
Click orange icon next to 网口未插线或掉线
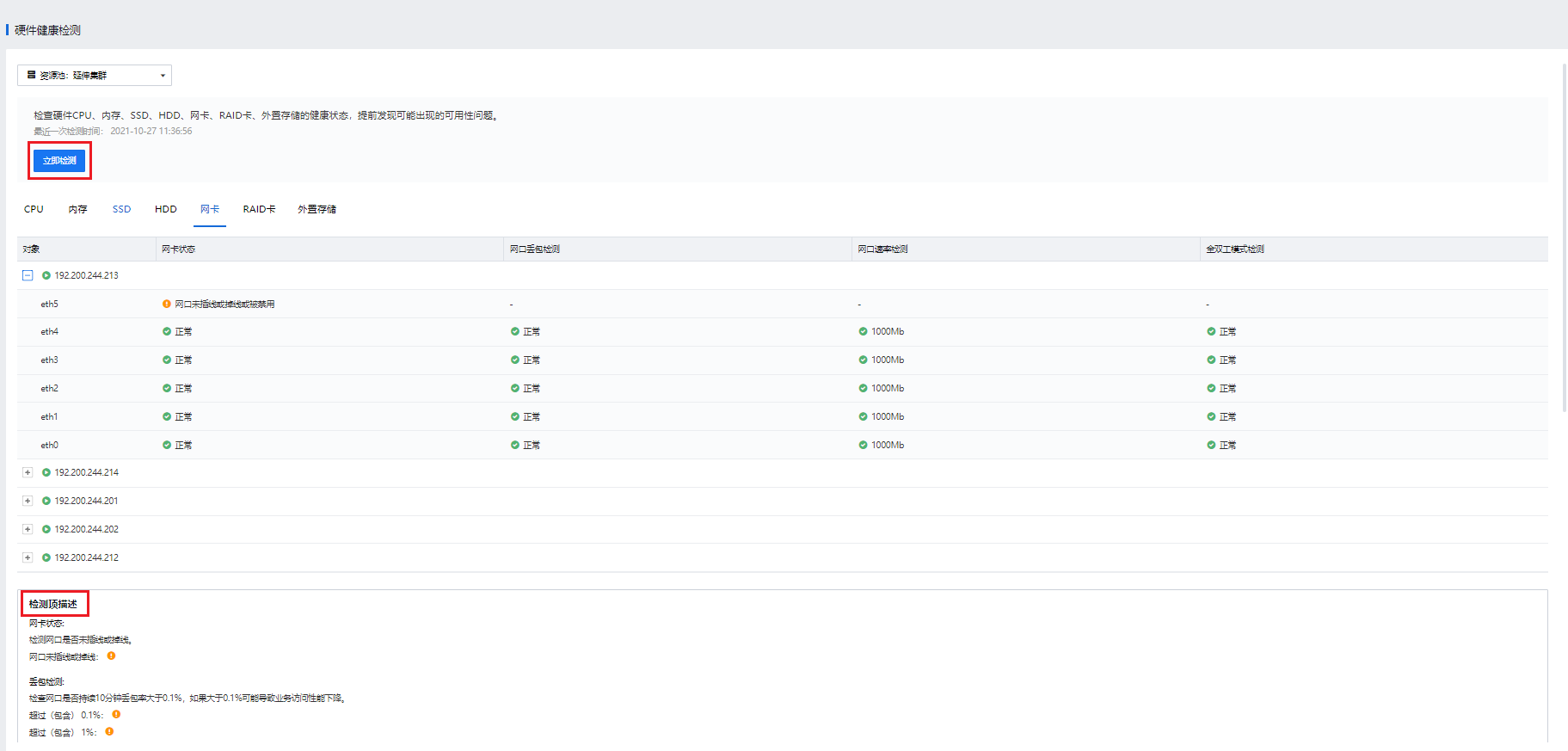click(x=111, y=656)
